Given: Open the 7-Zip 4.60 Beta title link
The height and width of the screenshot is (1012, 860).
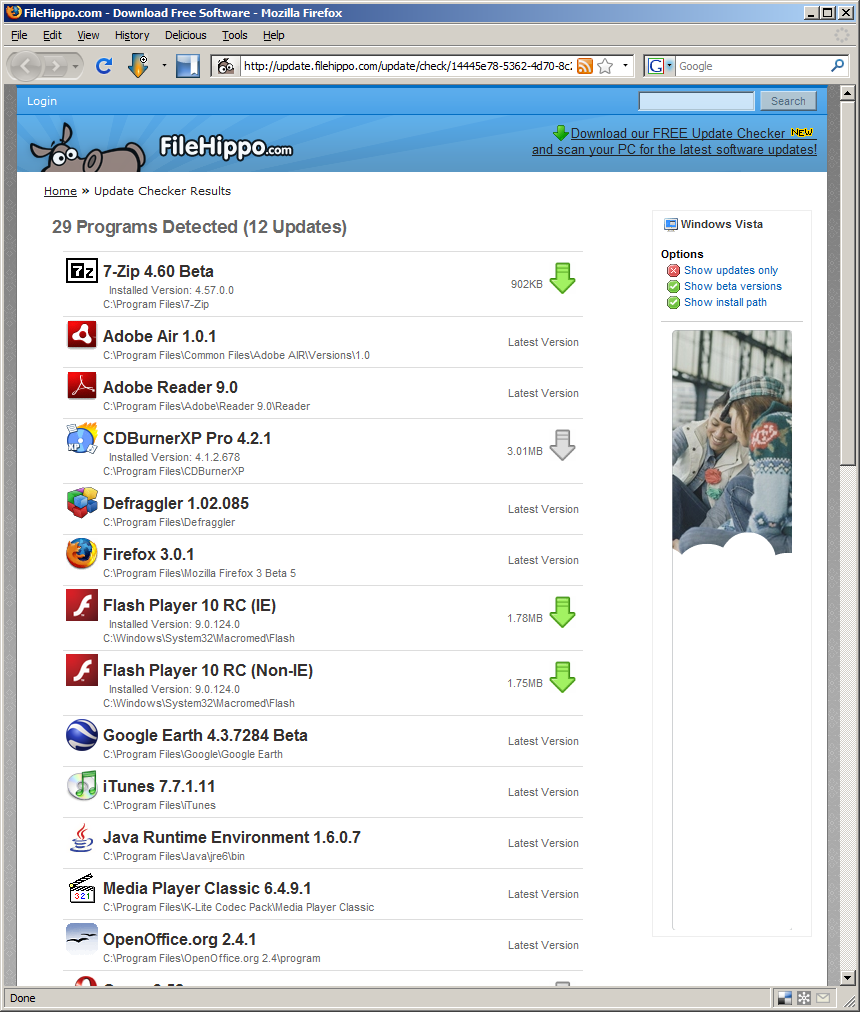Looking at the screenshot, I should click(x=158, y=272).
